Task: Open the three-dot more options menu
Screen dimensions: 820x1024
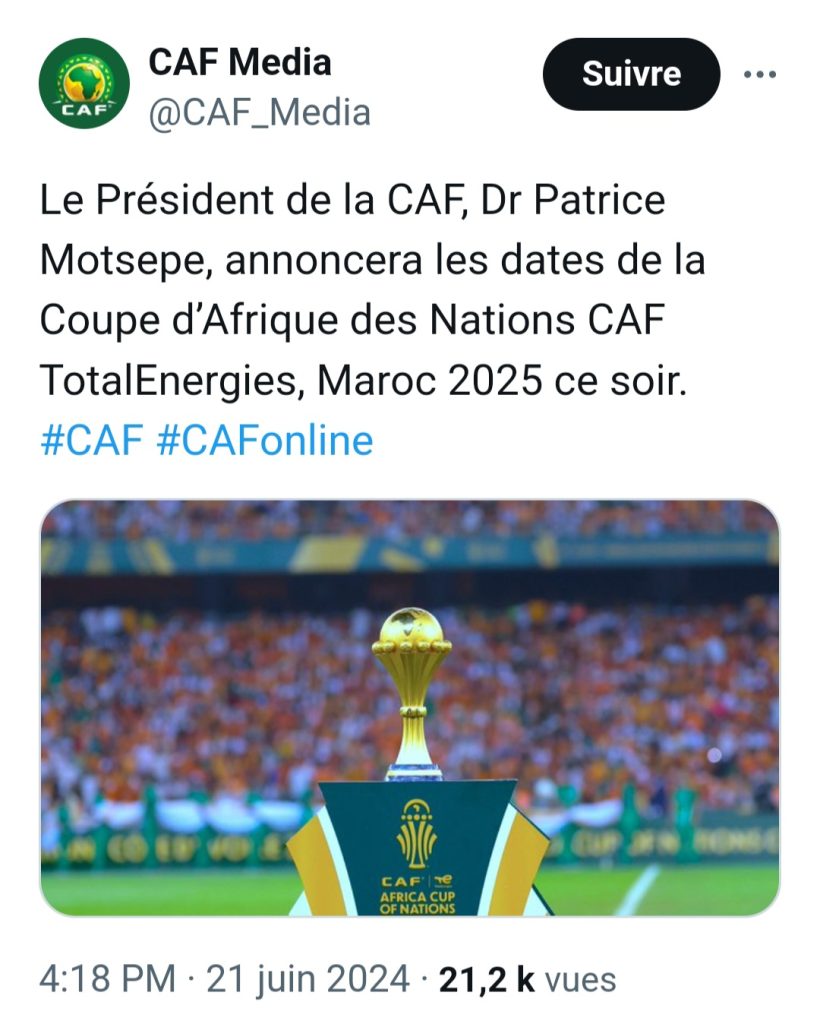Action: (x=761, y=74)
